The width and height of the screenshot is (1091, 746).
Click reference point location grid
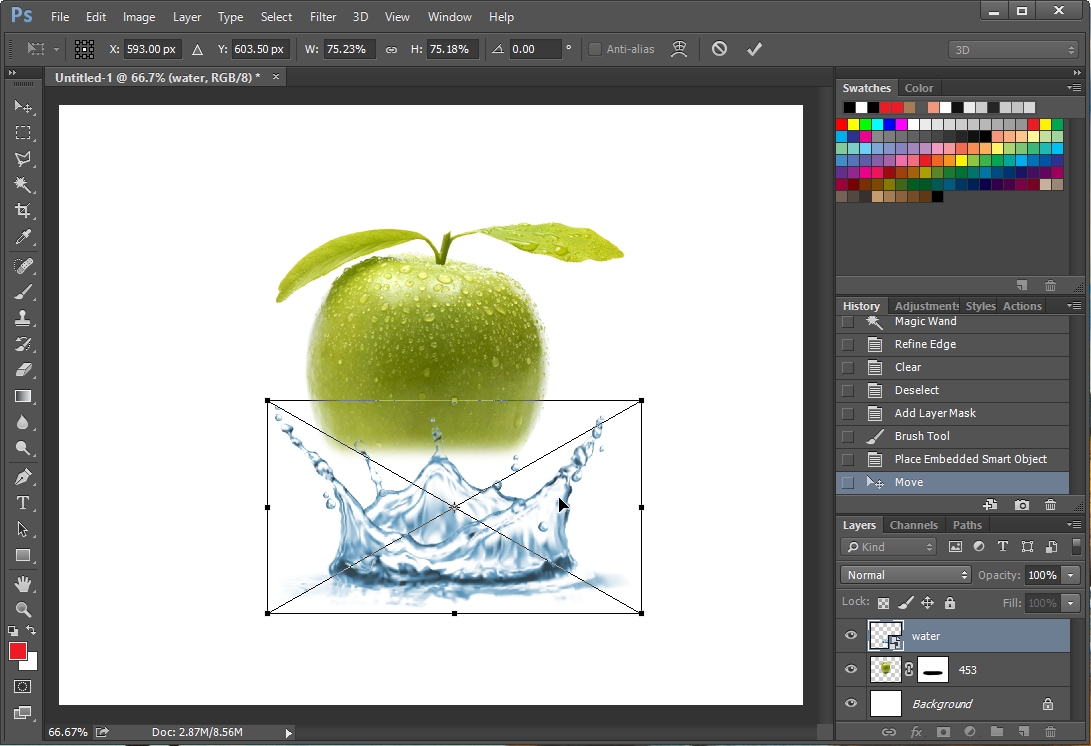84,49
